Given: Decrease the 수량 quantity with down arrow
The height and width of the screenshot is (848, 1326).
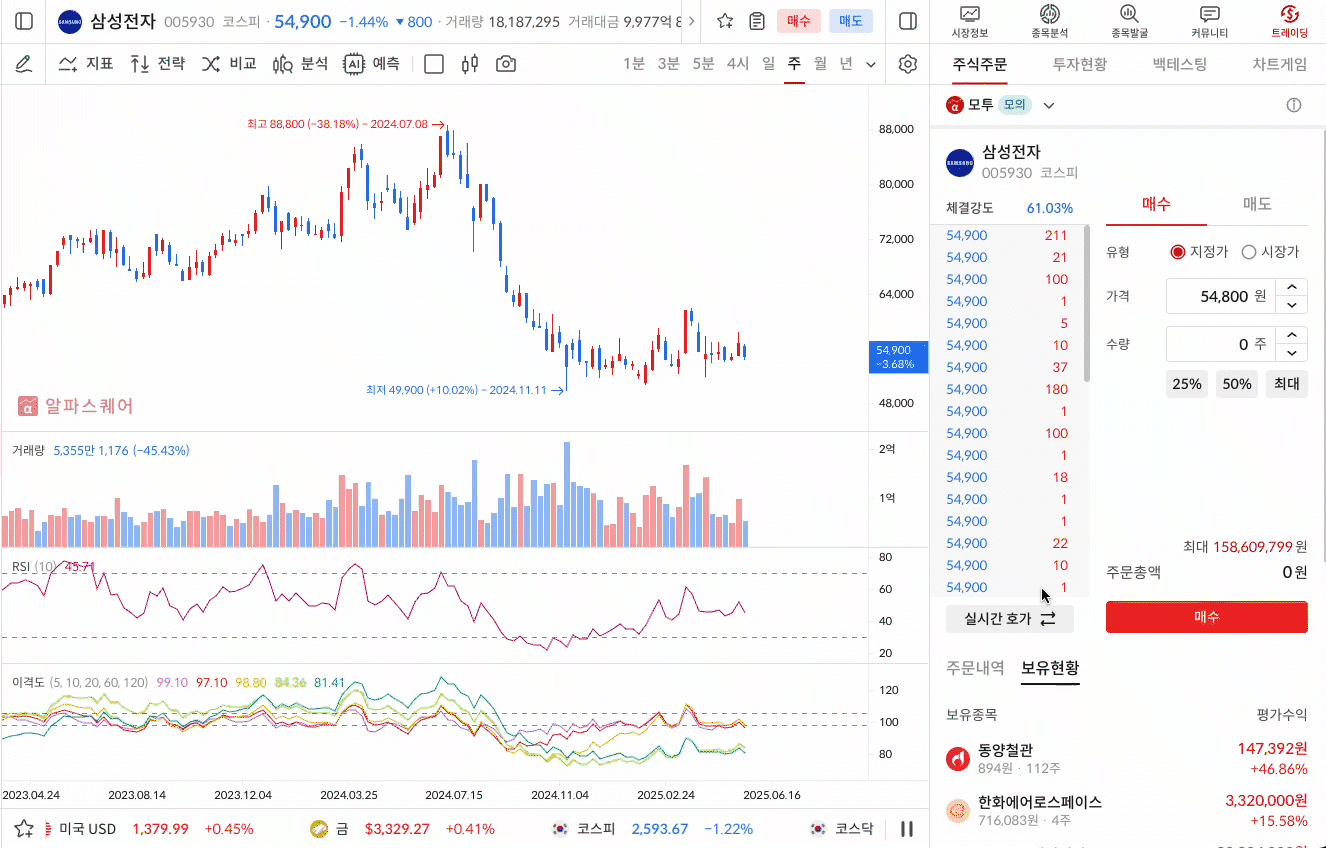Looking at the screenshot, I should pyautogui.click(x=1293, y=353).
